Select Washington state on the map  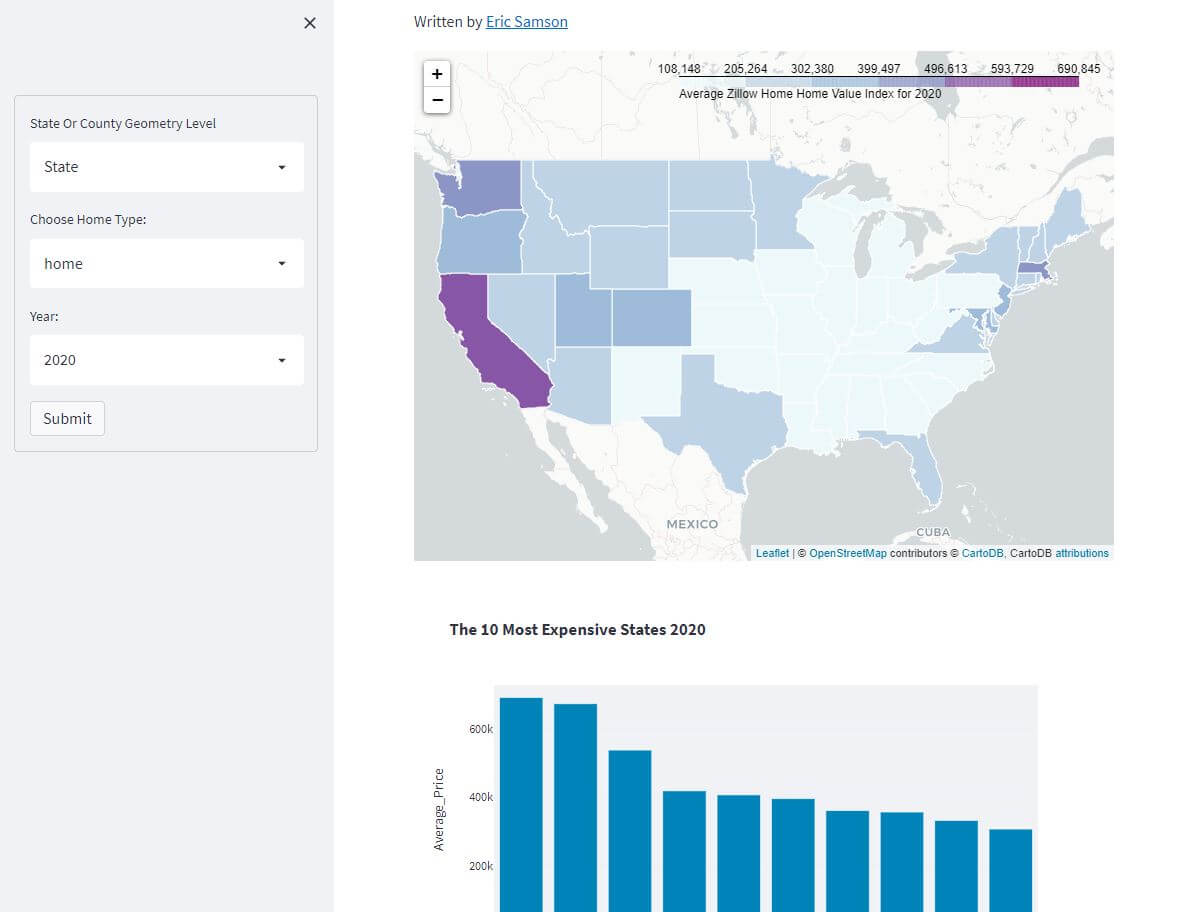coord(485,185)
